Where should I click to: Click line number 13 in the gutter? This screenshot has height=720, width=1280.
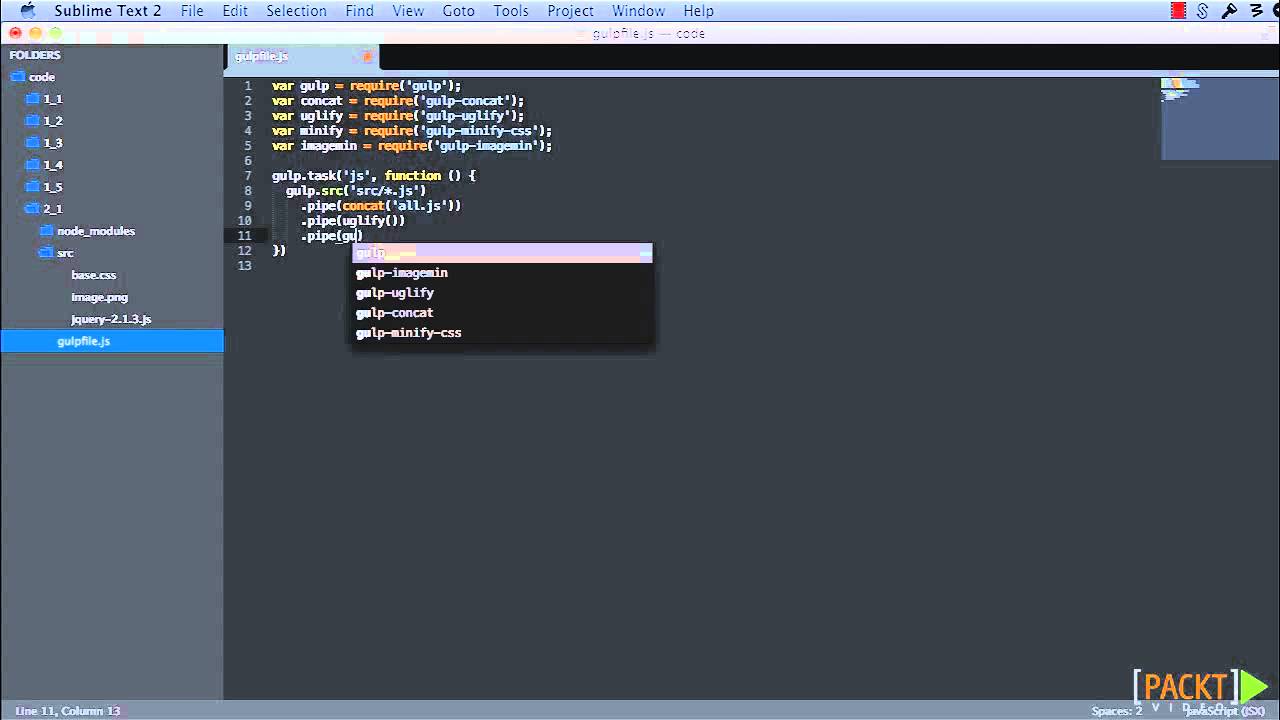coord(245,266)
